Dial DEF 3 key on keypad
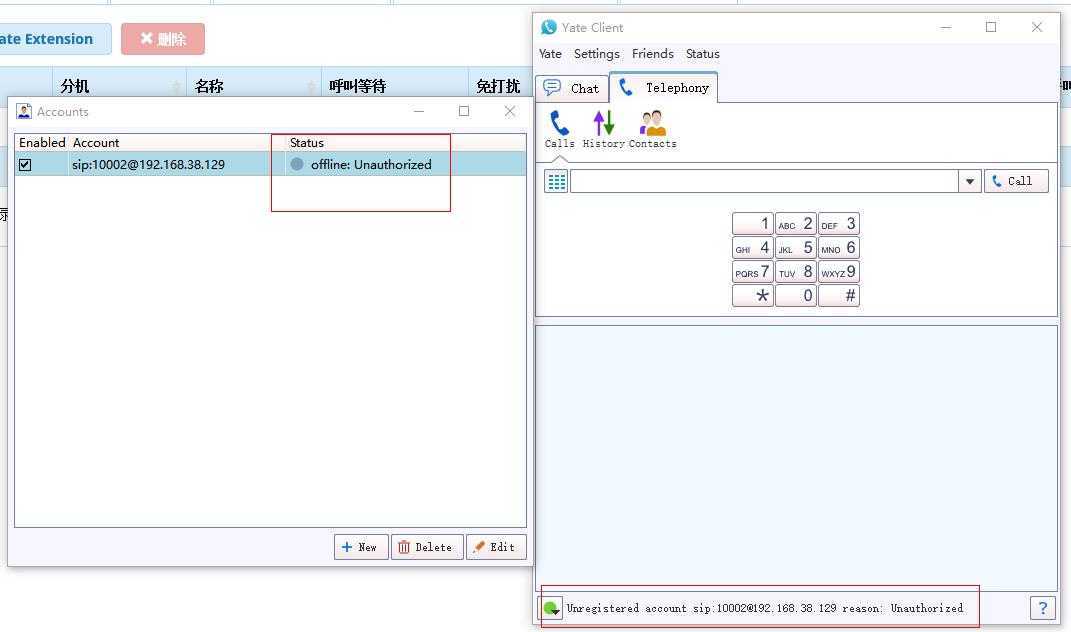The height and width of the screenshot is (632, 1071). (839, 223)
